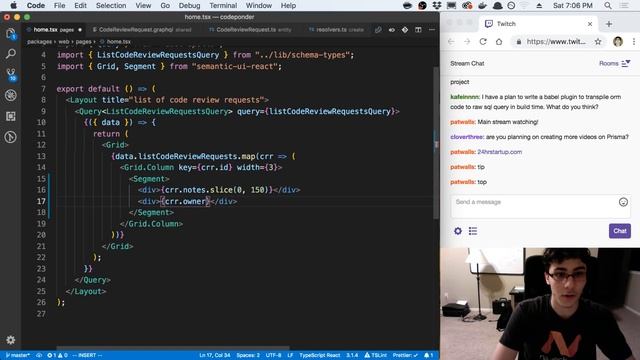Click the TSLint warning in status bar

(376, 356)
